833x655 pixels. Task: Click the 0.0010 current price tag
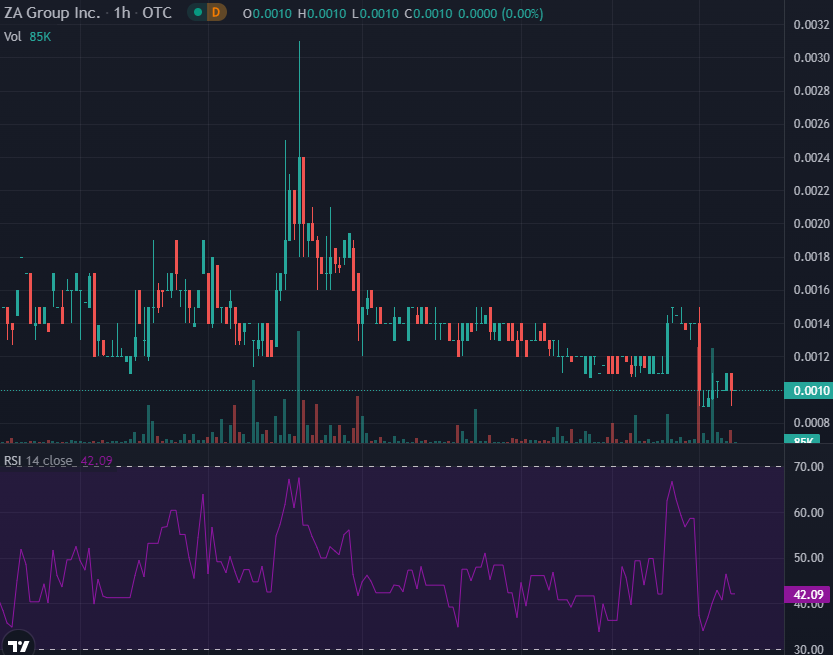click(x=808, y=390)
